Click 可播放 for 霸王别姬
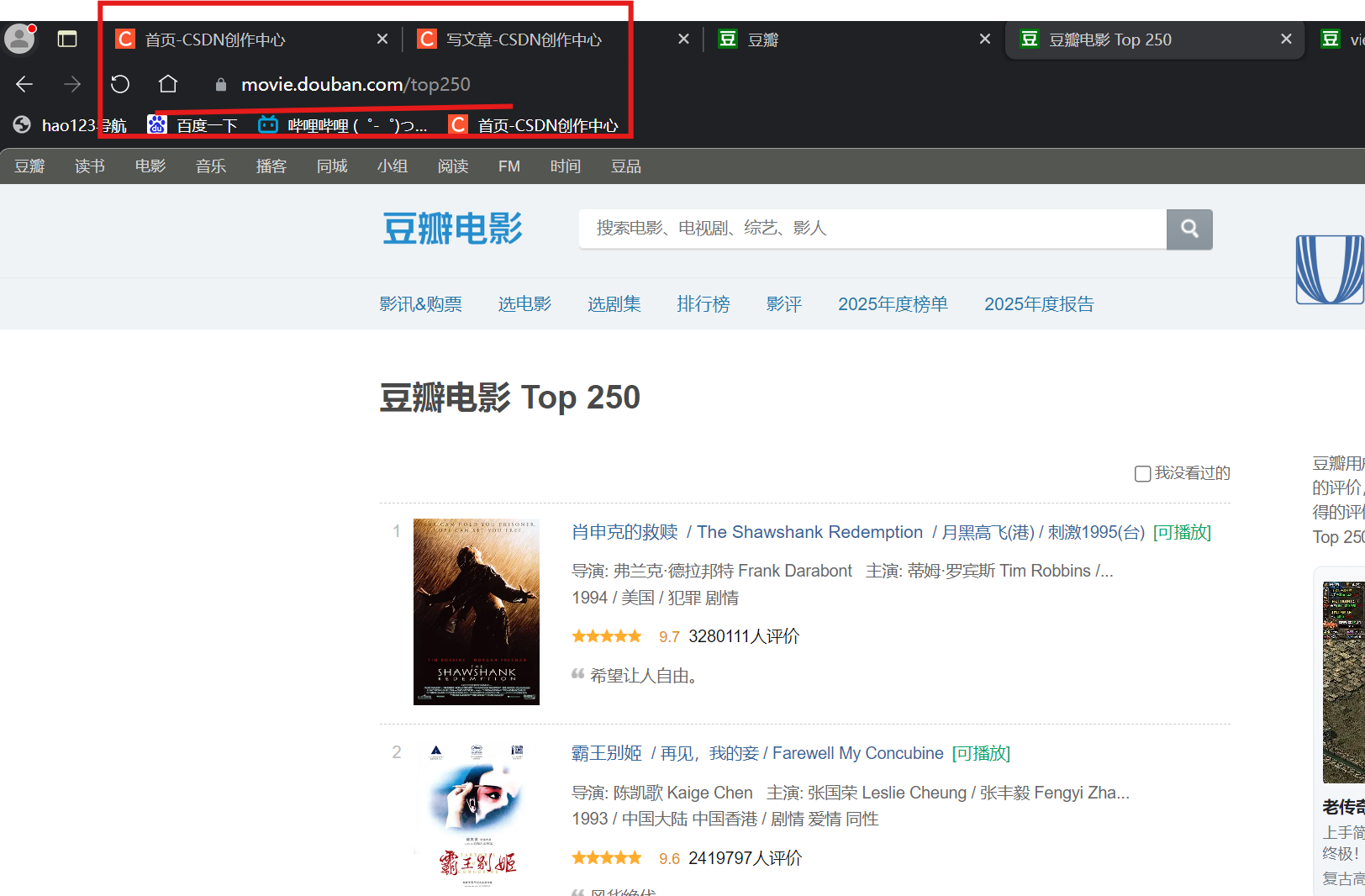1365x896 pixels. [x=981, y=753]
